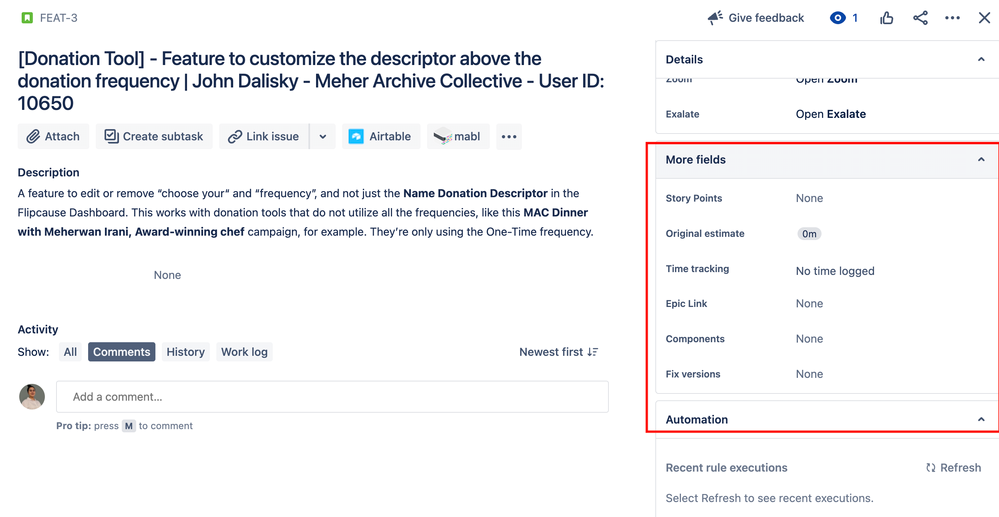The image size is (999, 517).
Task: Collapse the More fields section chevron
Action: click(981, 159)
